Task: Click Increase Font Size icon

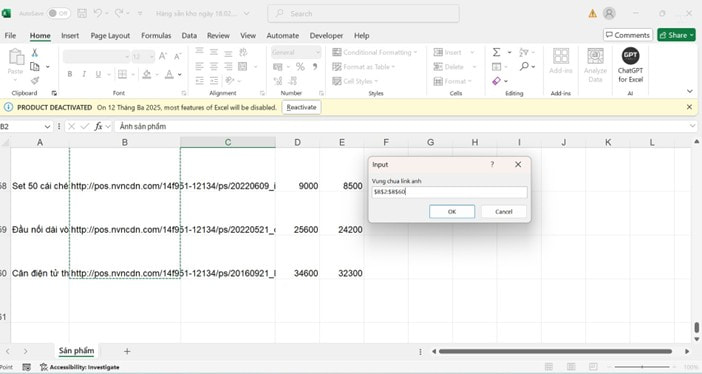Action: [163, 56]
